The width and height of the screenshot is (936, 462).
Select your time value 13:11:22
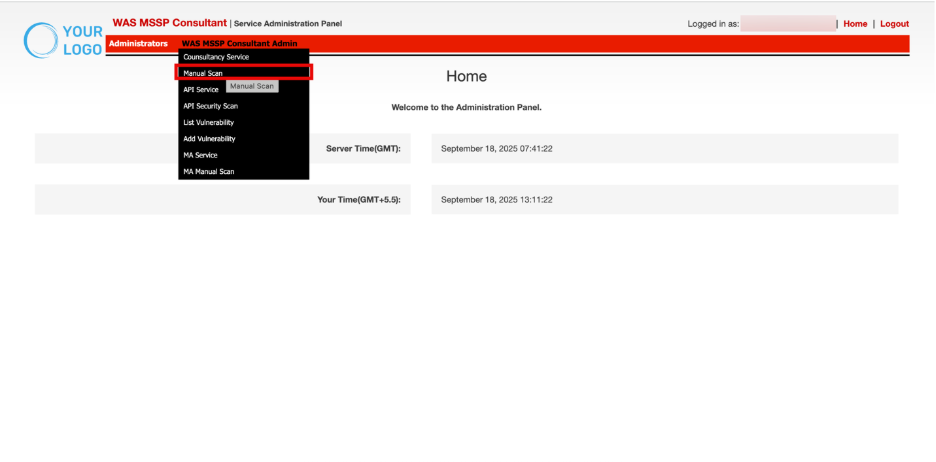pos(497,200)
